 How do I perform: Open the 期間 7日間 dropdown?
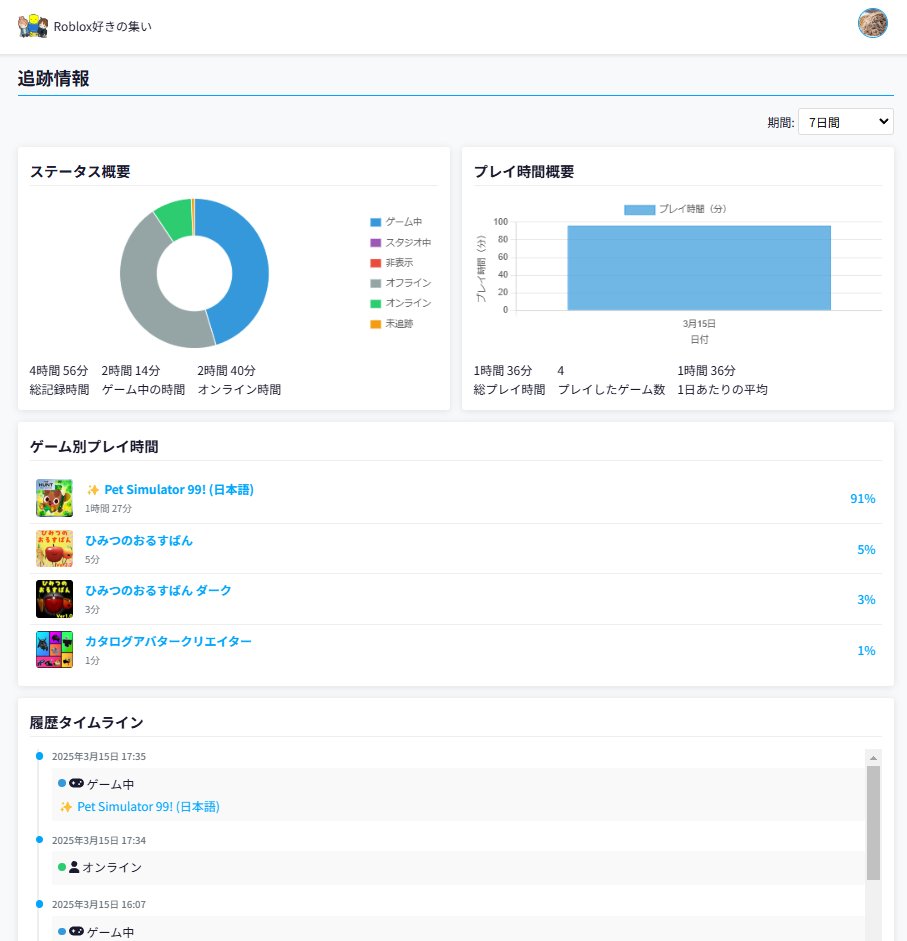point(845,122)
